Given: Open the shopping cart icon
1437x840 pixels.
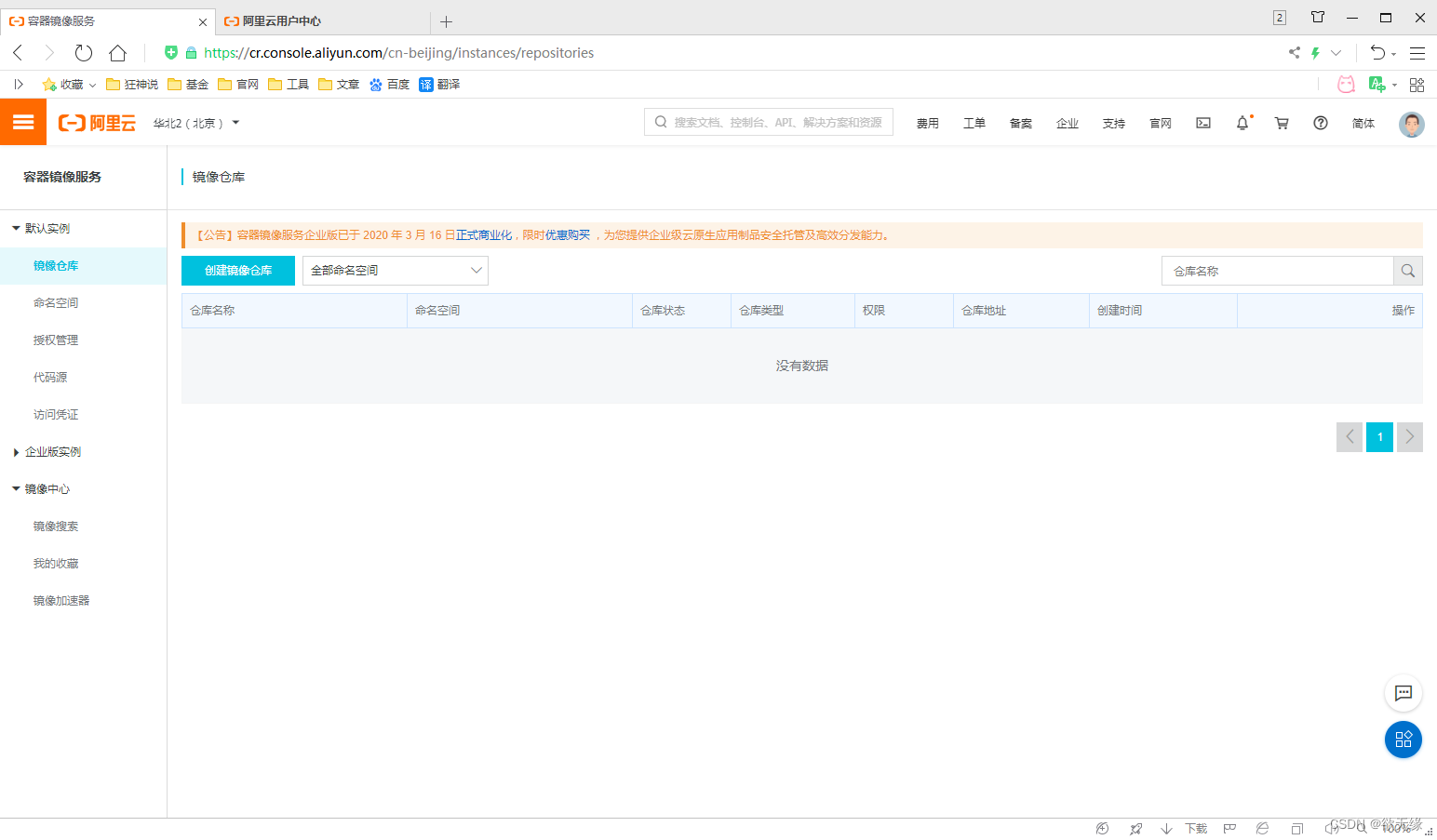Looking at the screenshot, I should point(1282,123).
